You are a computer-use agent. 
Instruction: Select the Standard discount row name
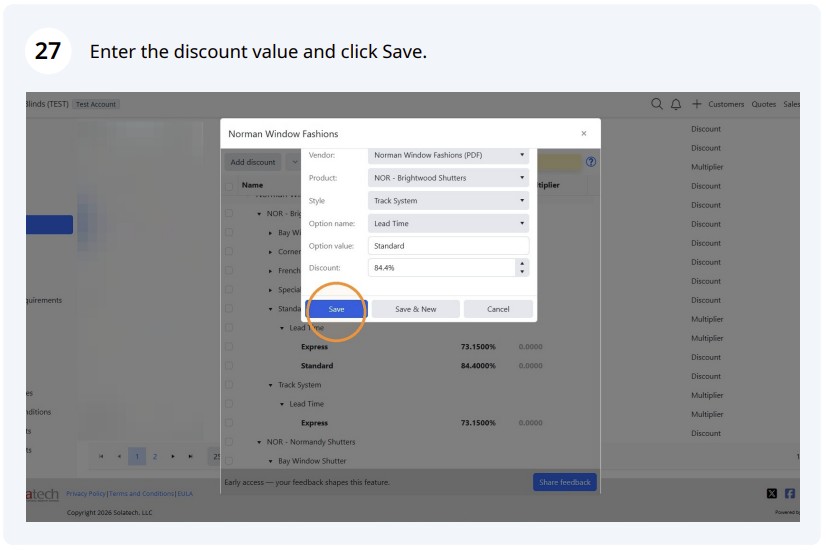point(316,365)
